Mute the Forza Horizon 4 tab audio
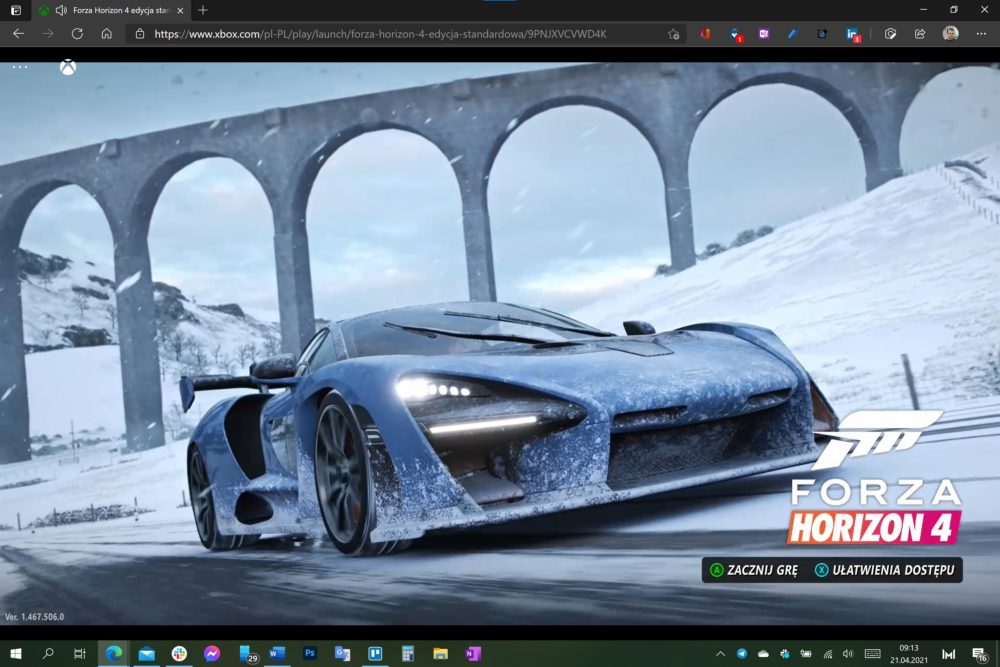Image resolution: width=1000 pixels, height=667 pixels. 61,10
